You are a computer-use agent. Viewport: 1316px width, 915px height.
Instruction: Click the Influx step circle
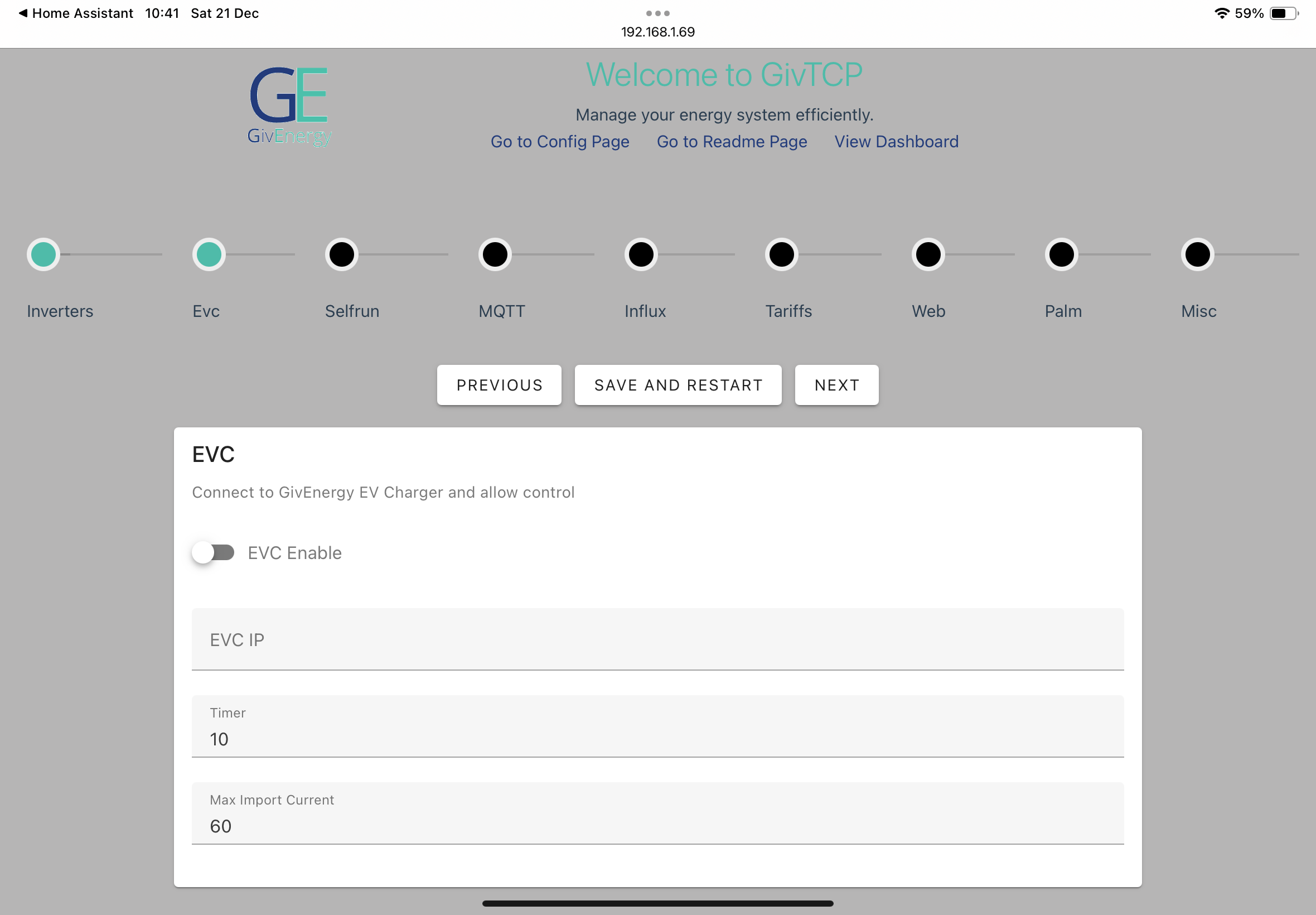pyautogui.click(x=641, y=254)
